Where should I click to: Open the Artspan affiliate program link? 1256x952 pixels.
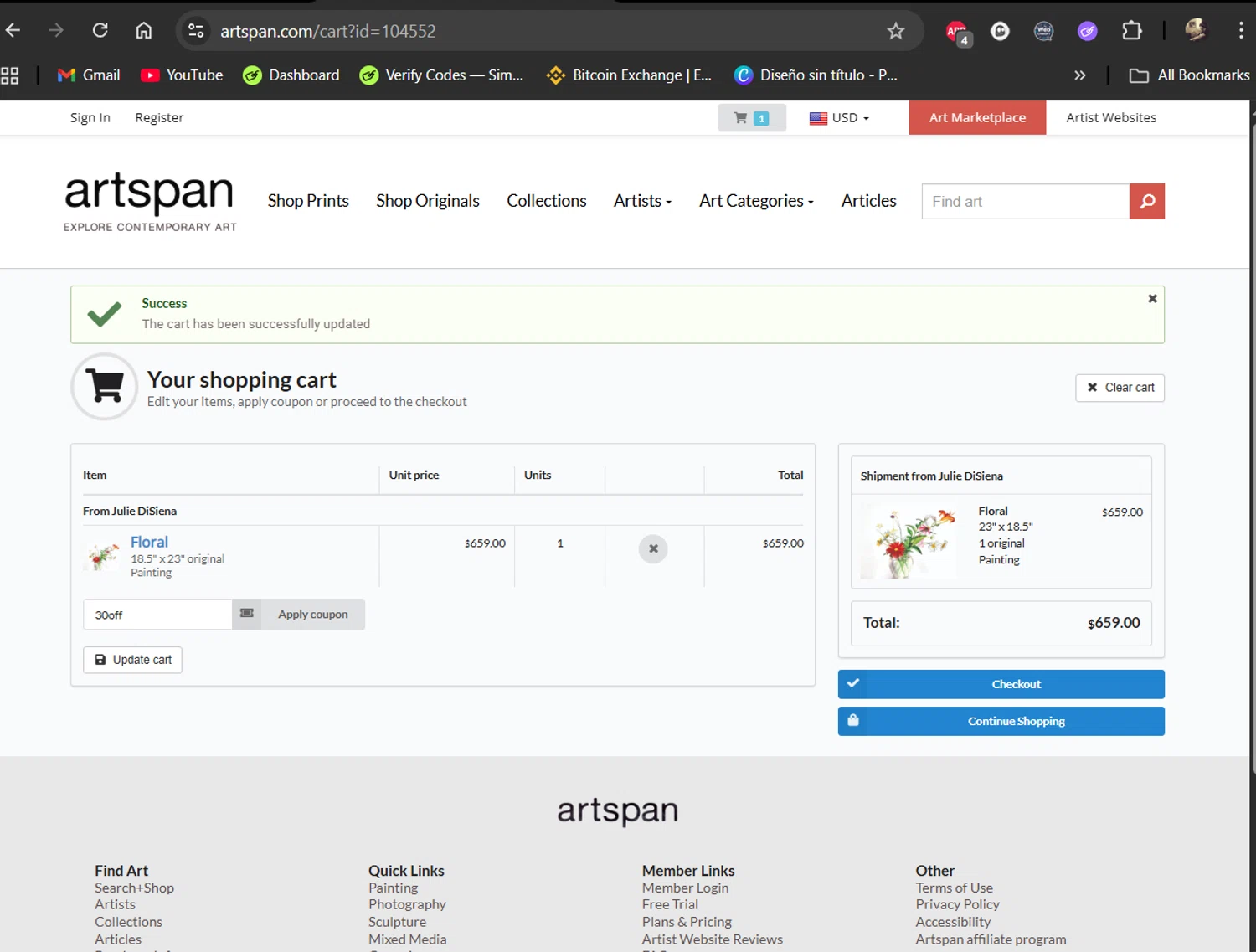coord(991,939)
